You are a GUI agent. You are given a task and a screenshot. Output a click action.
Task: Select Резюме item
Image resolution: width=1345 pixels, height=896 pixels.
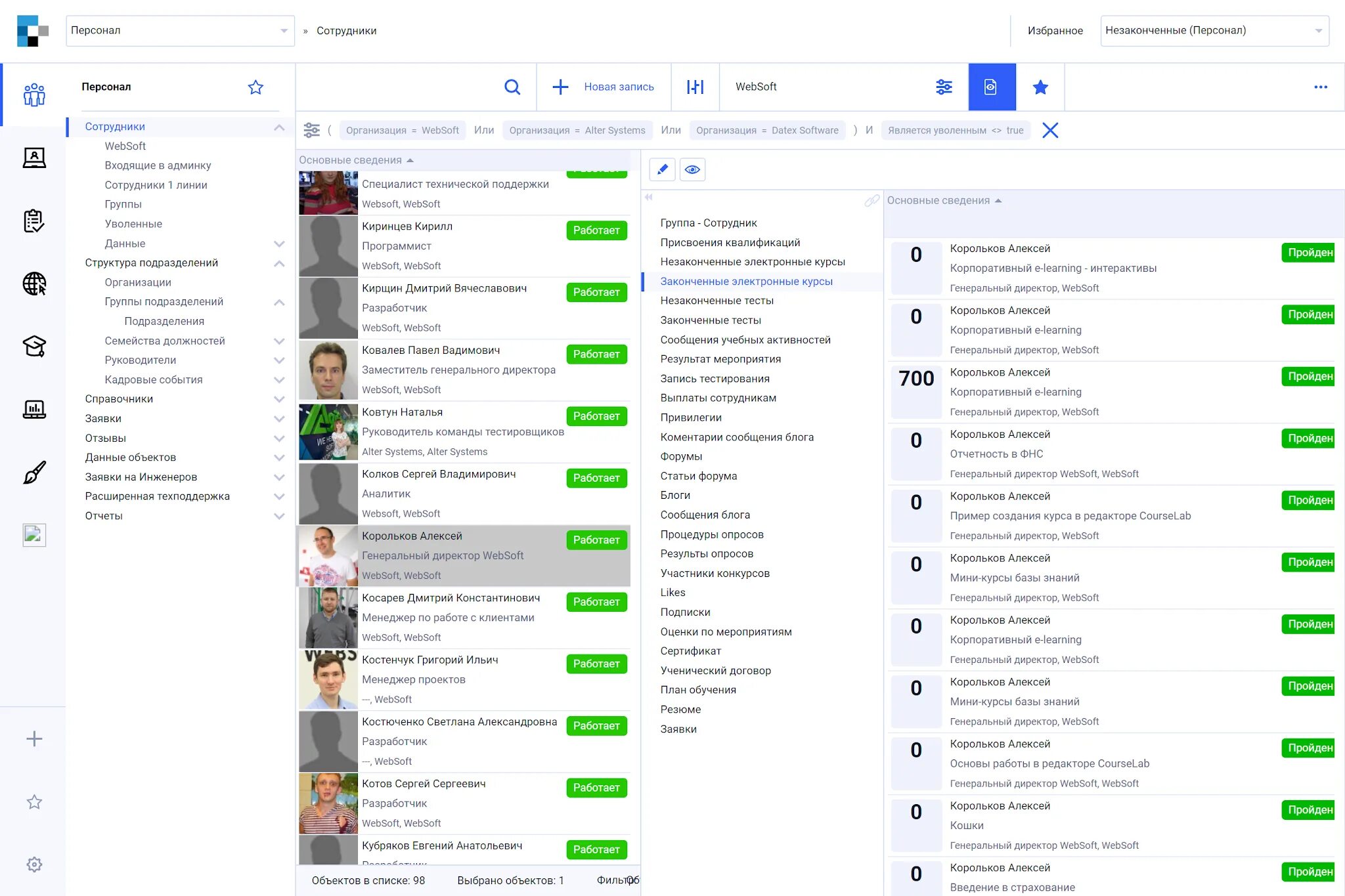pyautogui.click(x=680, y=710)
